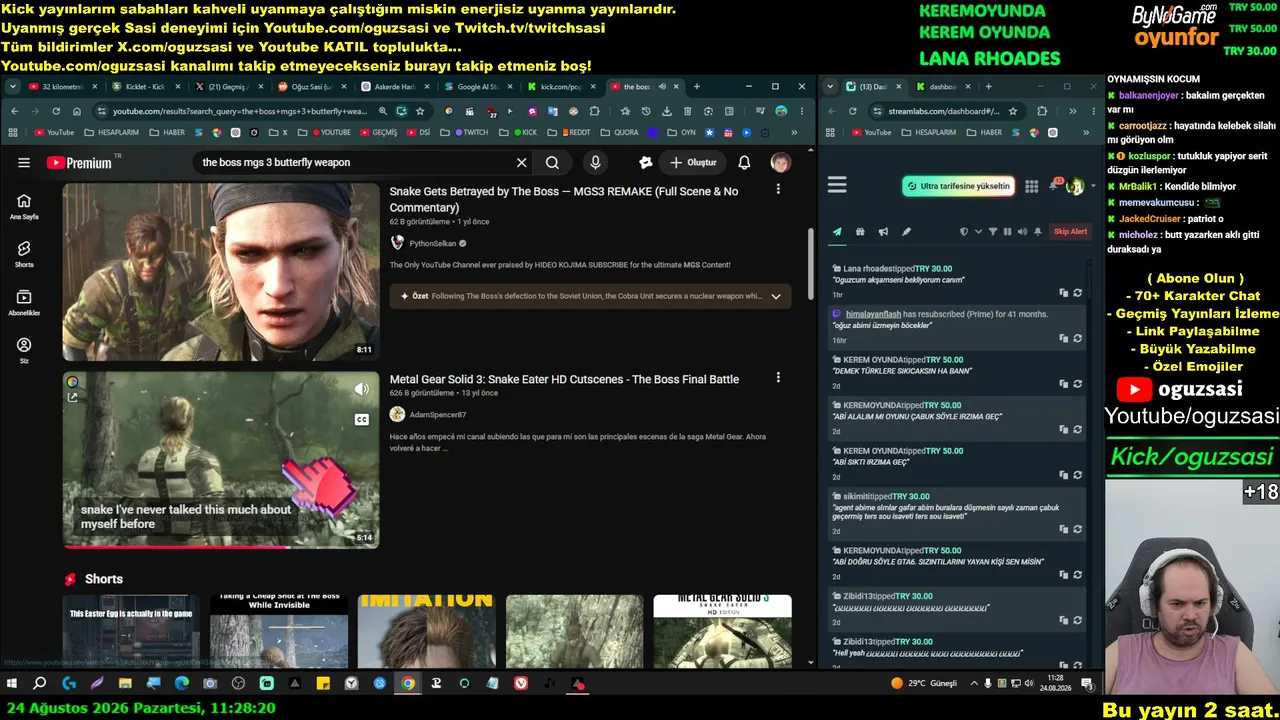Switch to the kick.com browser tab
Viewport: 1280px width, 720px height.
pos(560,87)
